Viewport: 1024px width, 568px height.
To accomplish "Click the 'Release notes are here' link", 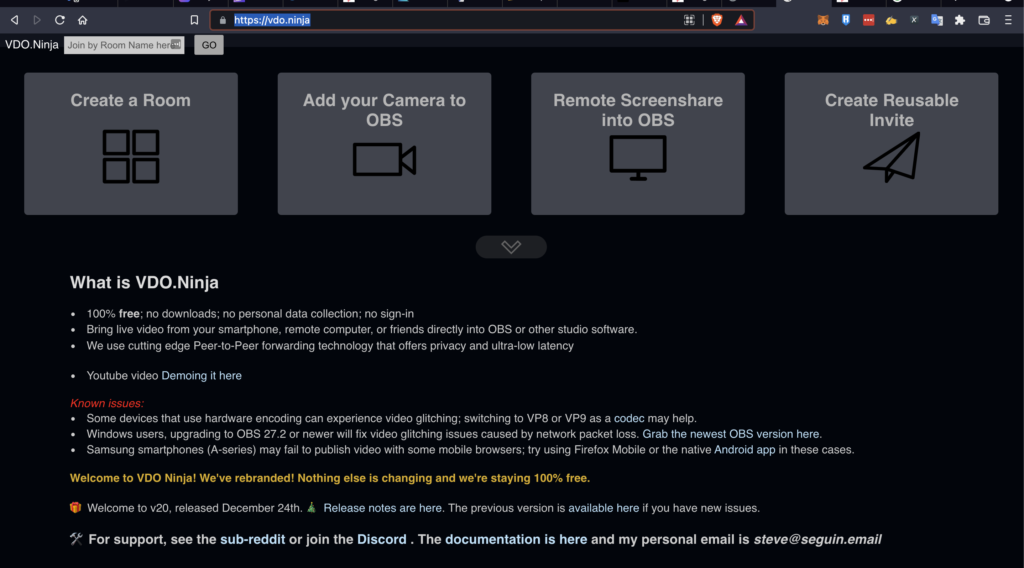I will [383, 508].
